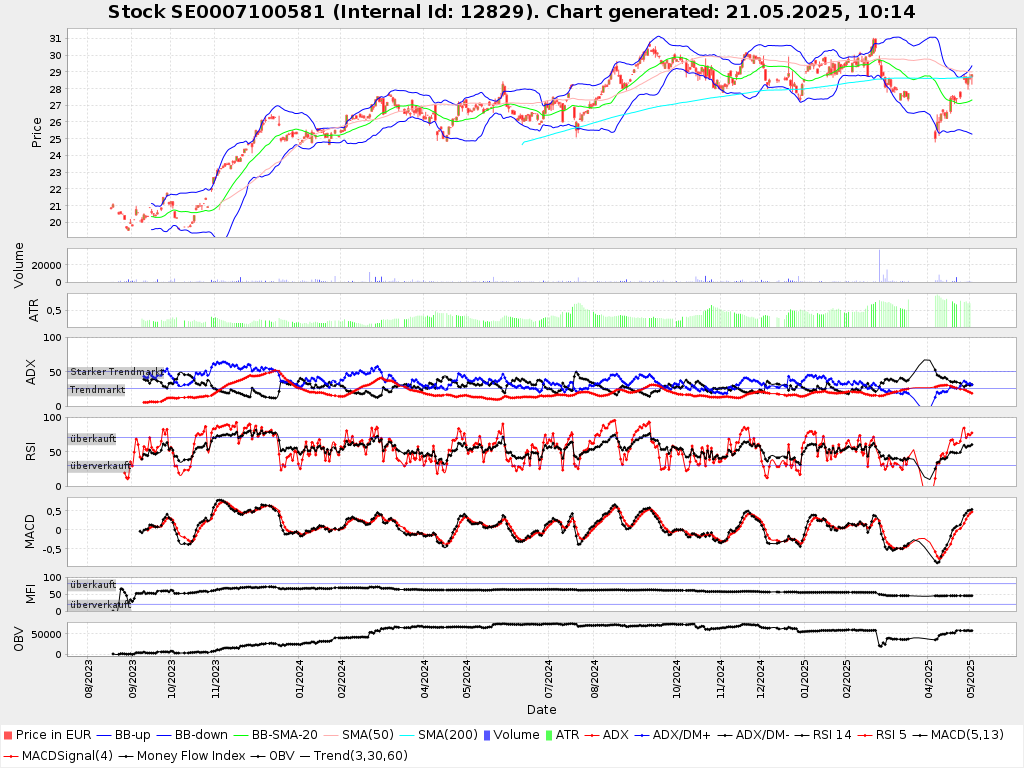Click the 07/2024 date tick label
The height and width of the screenshot is (768, 1024).
pos(549,679)
